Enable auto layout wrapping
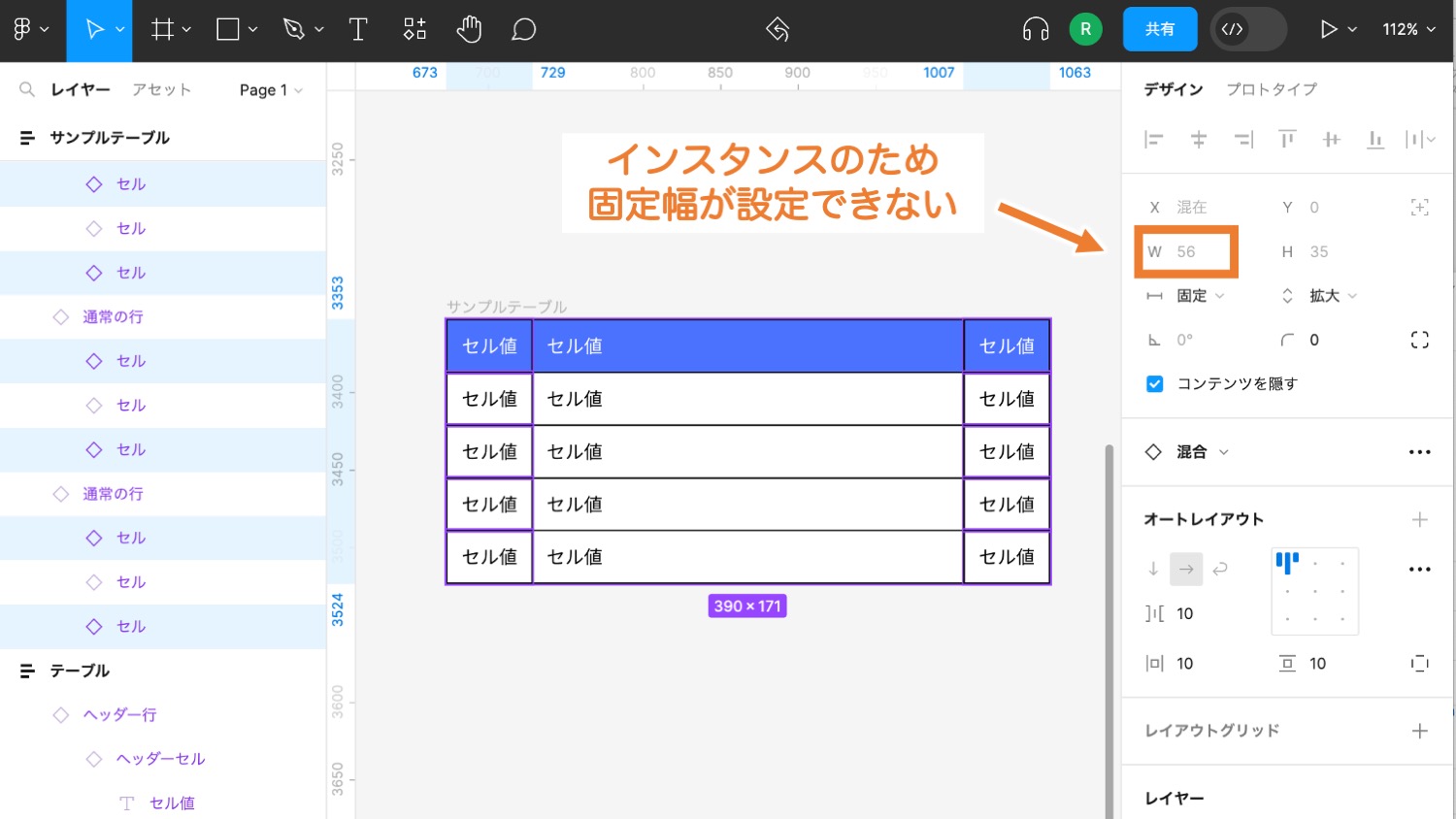This screenshot has height=819, width=1456. (x=1219, y=569)
